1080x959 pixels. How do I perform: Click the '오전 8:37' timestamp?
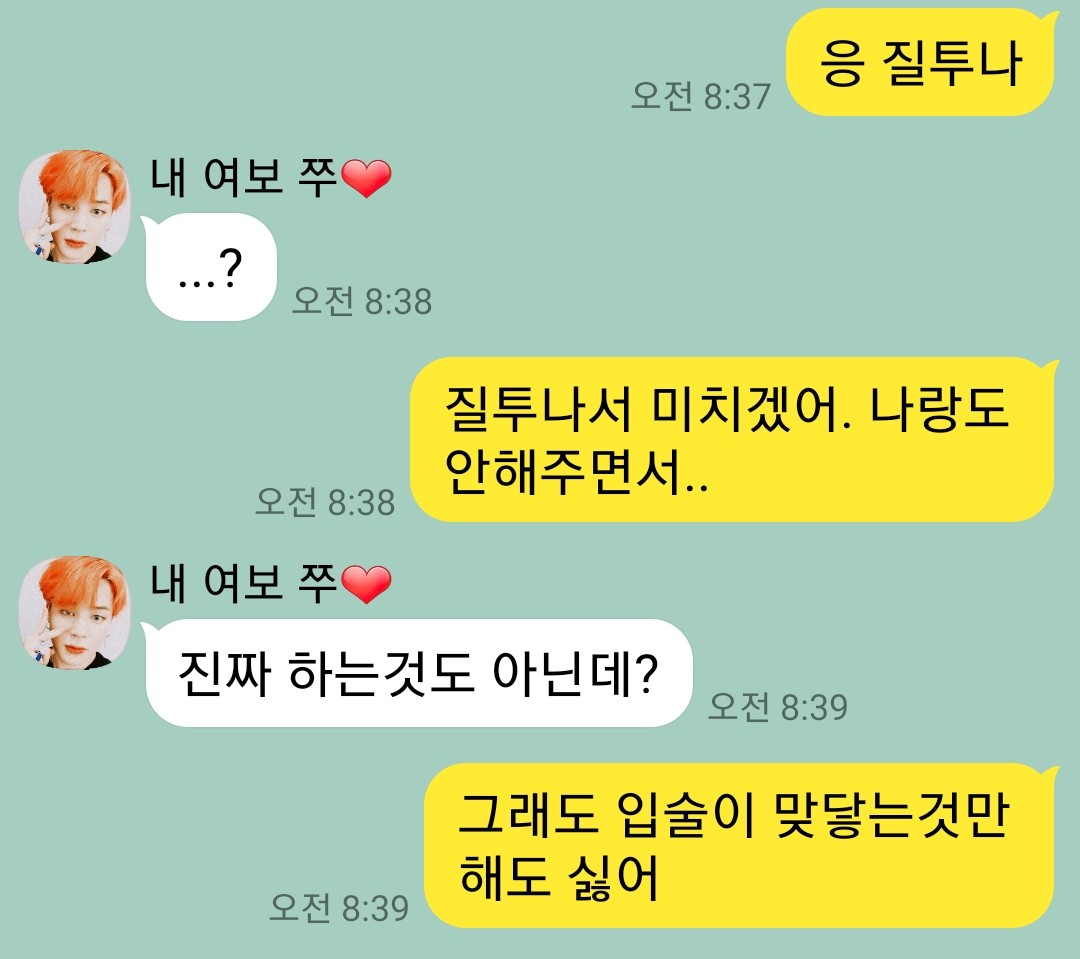click(x=700, y=96)
